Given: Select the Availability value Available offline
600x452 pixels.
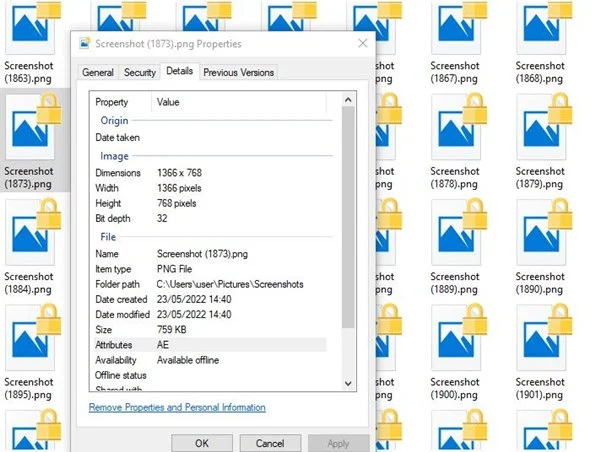Looking at the screenshot, I should pyautogui.click(x=188, y=360).
